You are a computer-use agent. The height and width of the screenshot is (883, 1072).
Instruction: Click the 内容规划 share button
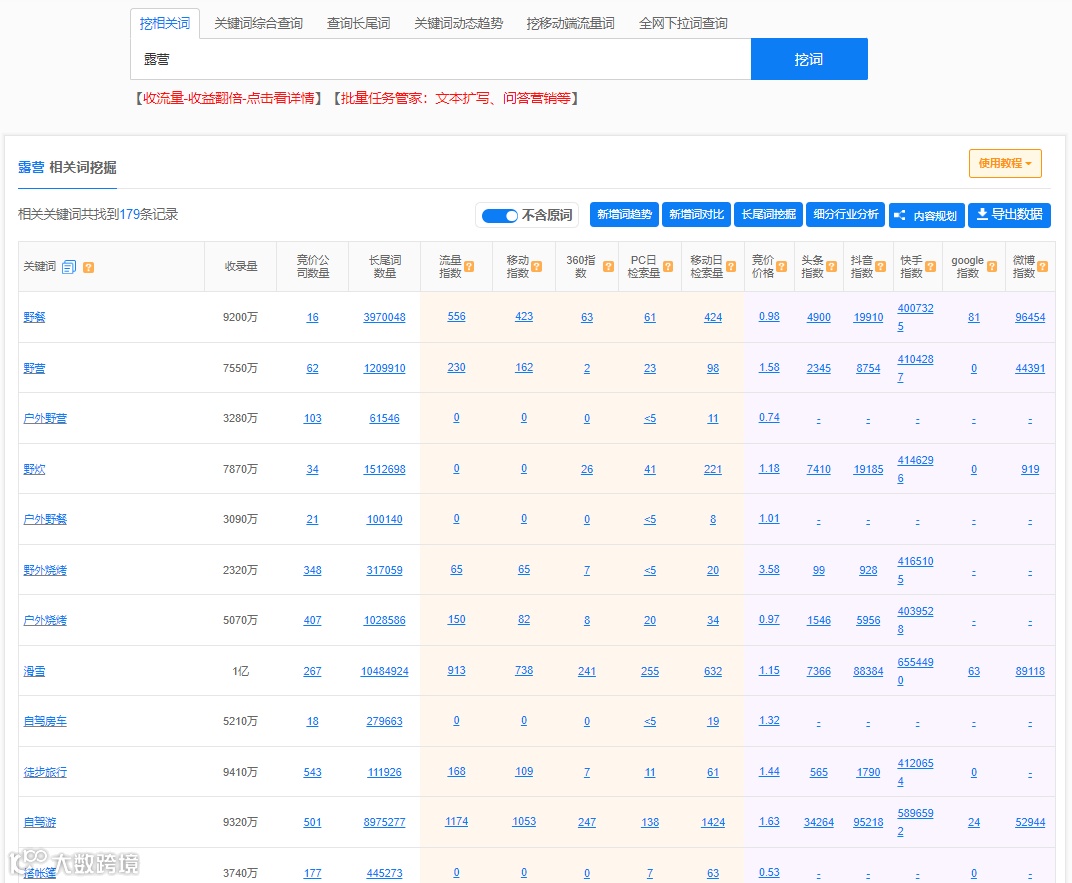point(926,215)
